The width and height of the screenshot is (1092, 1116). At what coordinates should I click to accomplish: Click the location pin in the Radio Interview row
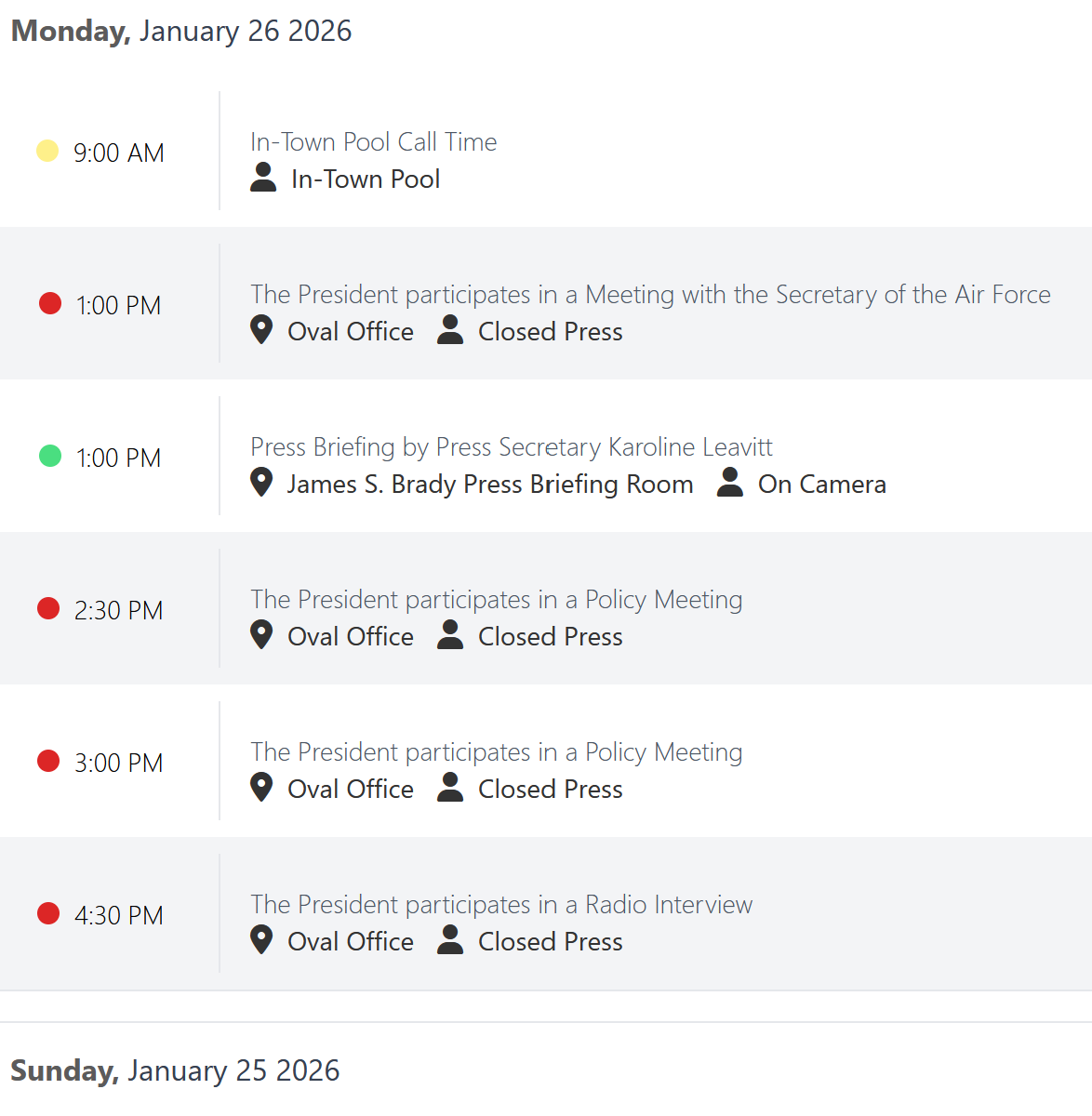pyautogui.click(x=262, y=940)
